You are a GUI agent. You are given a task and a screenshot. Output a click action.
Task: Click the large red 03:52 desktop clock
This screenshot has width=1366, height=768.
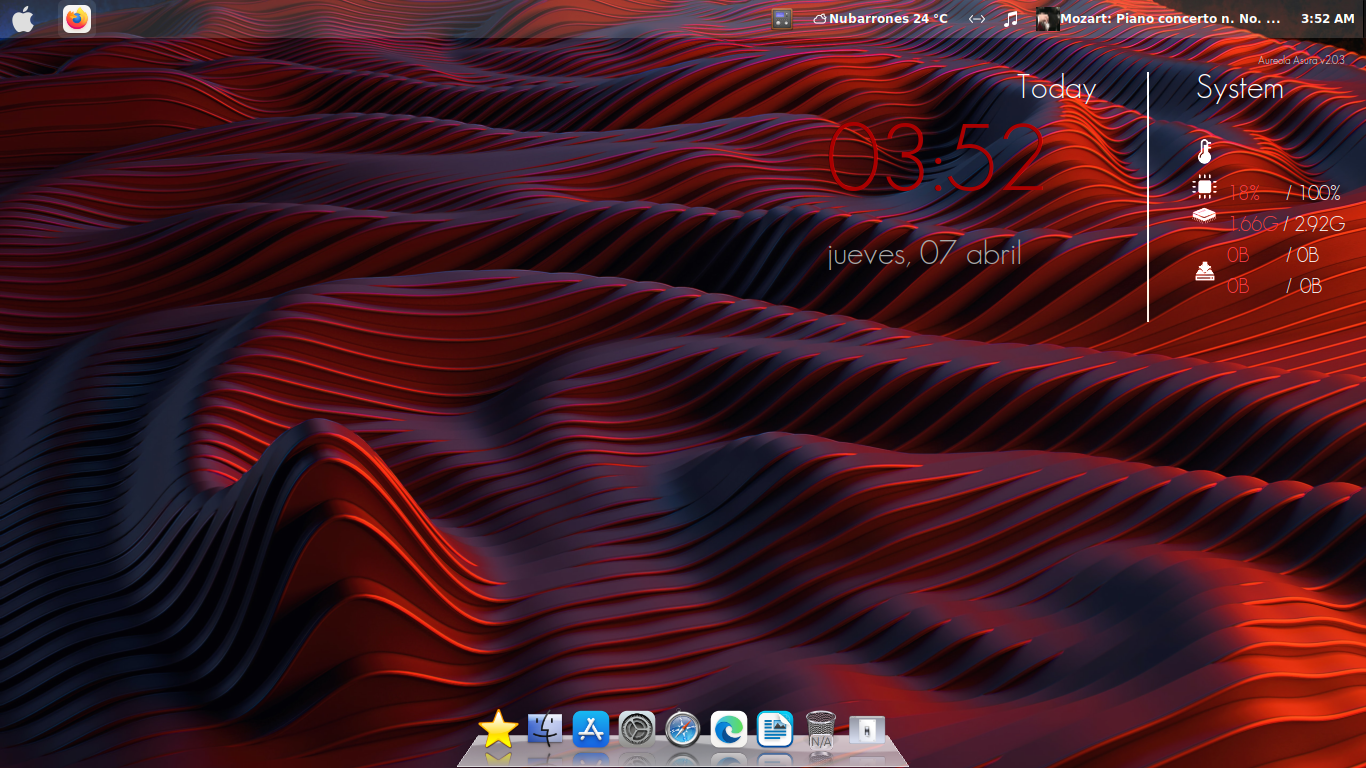click(x=936, y=159)
